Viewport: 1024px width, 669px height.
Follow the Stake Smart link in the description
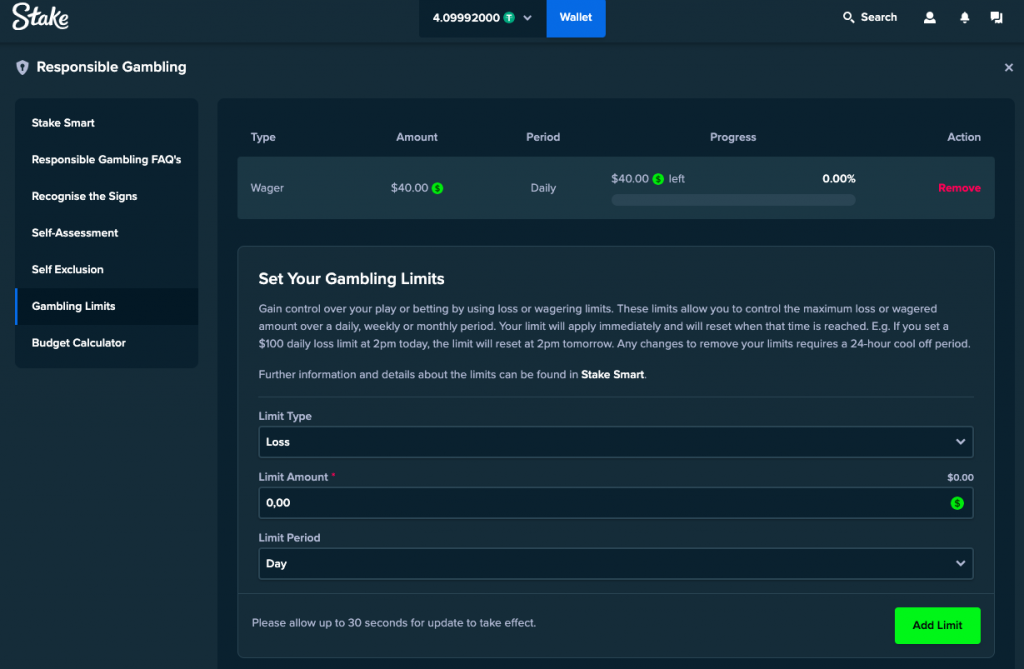click(x=612, y=374)
